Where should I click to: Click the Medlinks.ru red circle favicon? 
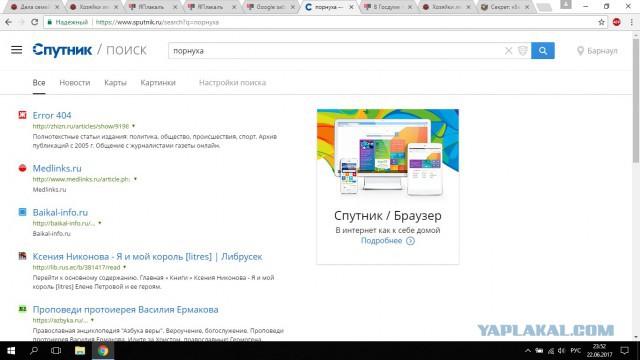pyautogui.click(x=22, y=168)
